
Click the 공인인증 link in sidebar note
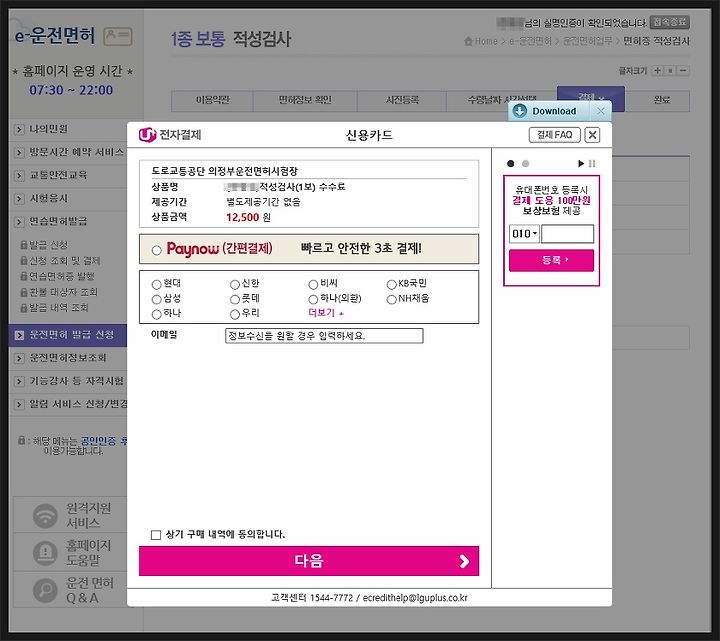click(x=98, y=441)
